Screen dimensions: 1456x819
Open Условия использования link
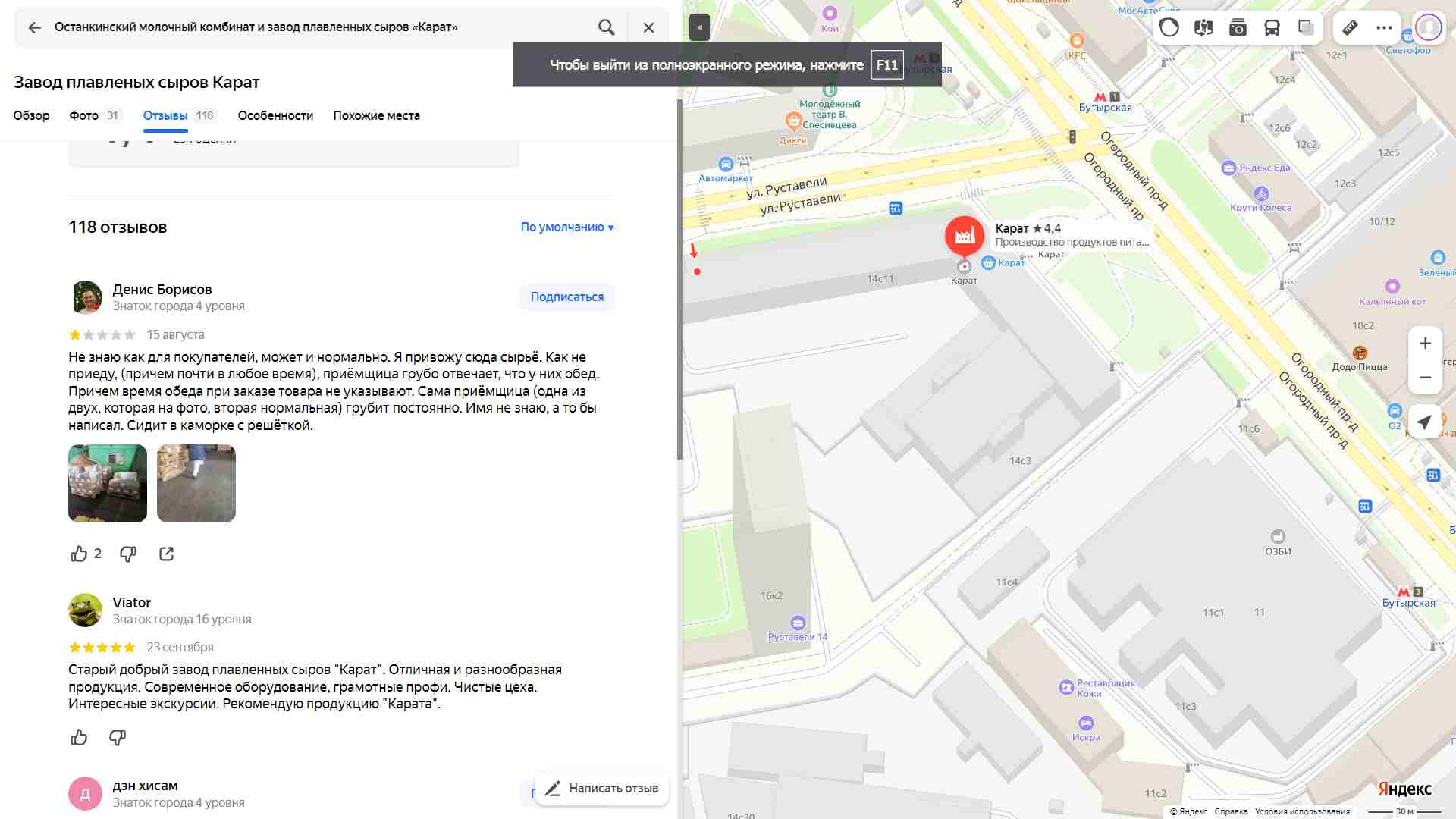pyautogui.click(x=1302, y=811)
